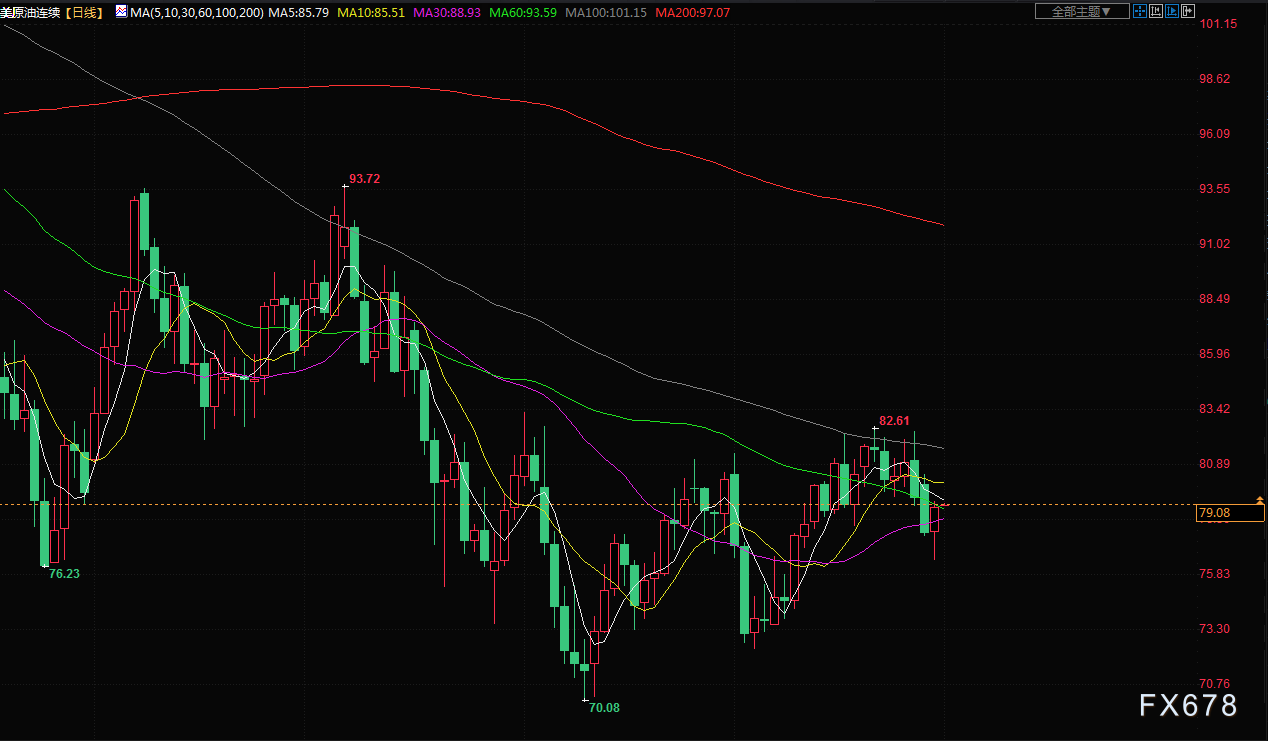1268x741 pixels.
Task: Click the 93.72 high price label
Action: [x=364, y=179]
